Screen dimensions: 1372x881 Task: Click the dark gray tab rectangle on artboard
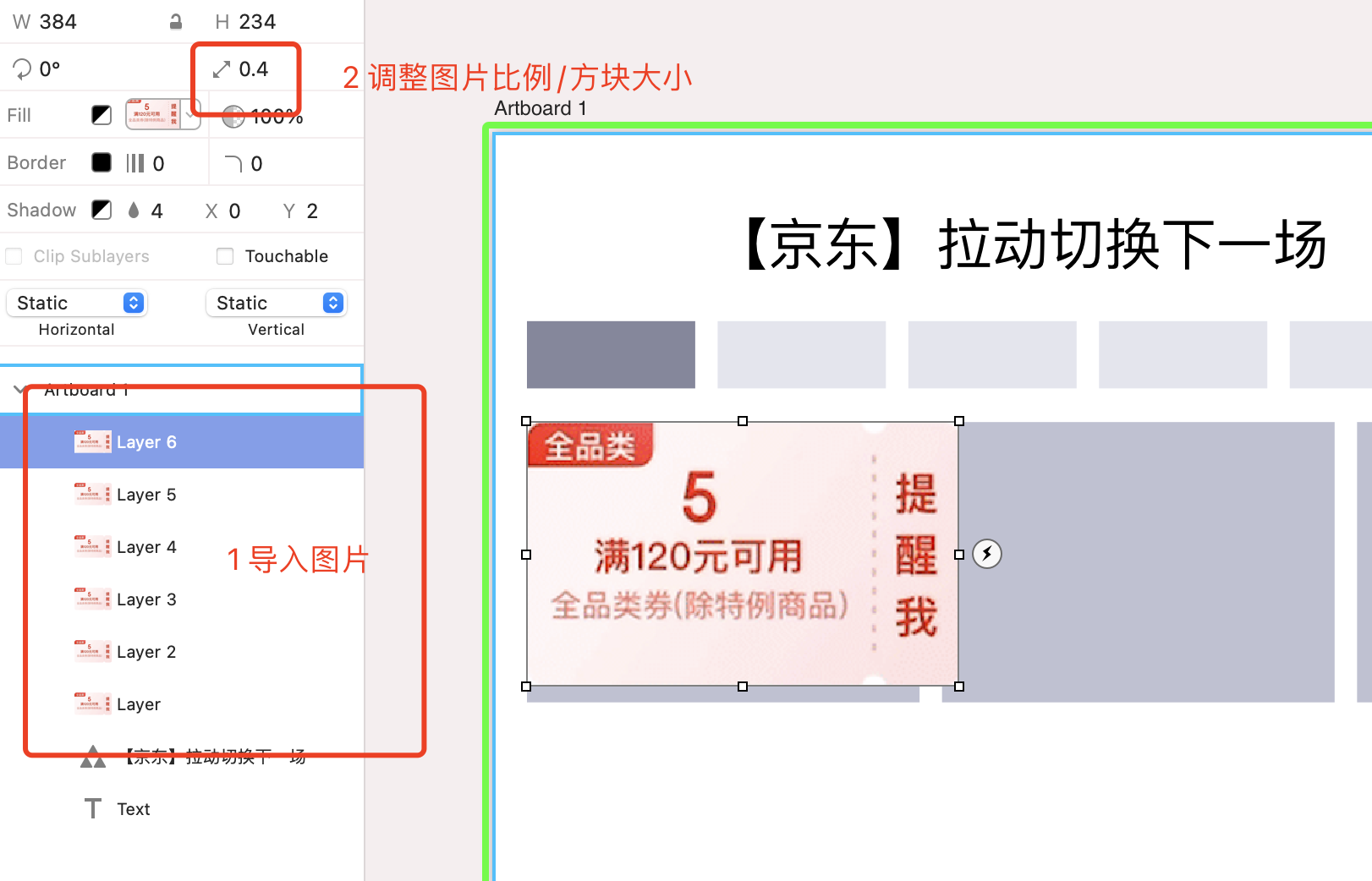click(x=611, y=354)
